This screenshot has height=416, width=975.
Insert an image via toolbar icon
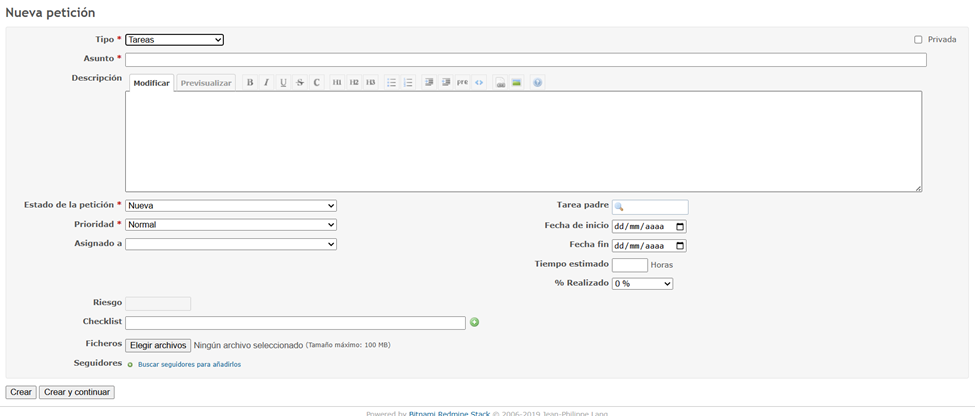pos(516,82)
